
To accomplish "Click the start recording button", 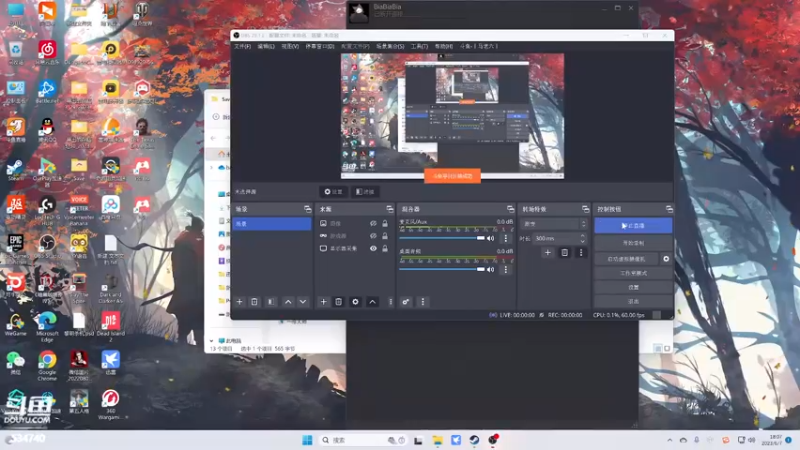I will coord(633,243).
